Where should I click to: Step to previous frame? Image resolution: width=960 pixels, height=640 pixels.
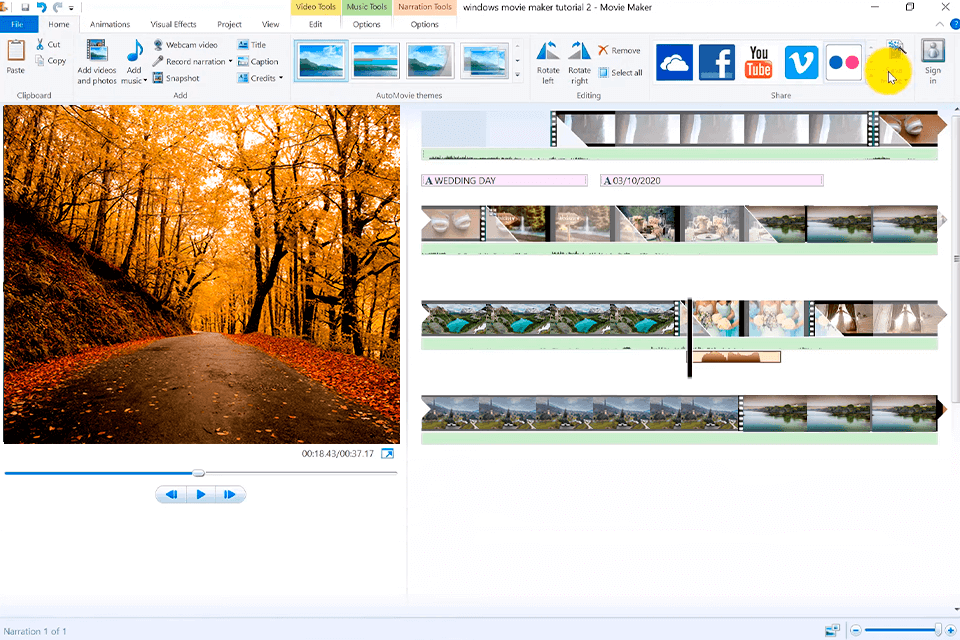171,494
